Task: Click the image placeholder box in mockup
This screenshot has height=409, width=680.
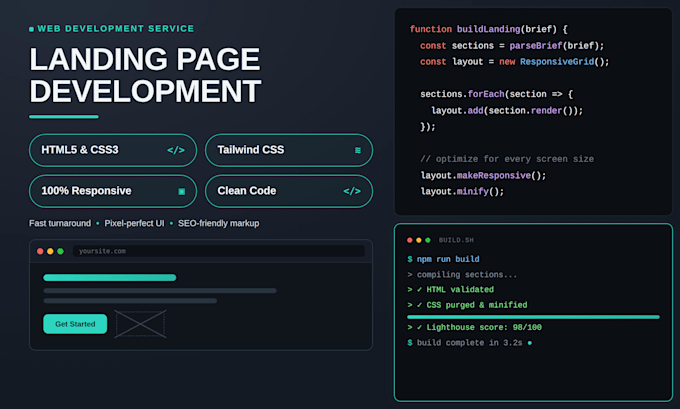Action: tap(141, 324)
